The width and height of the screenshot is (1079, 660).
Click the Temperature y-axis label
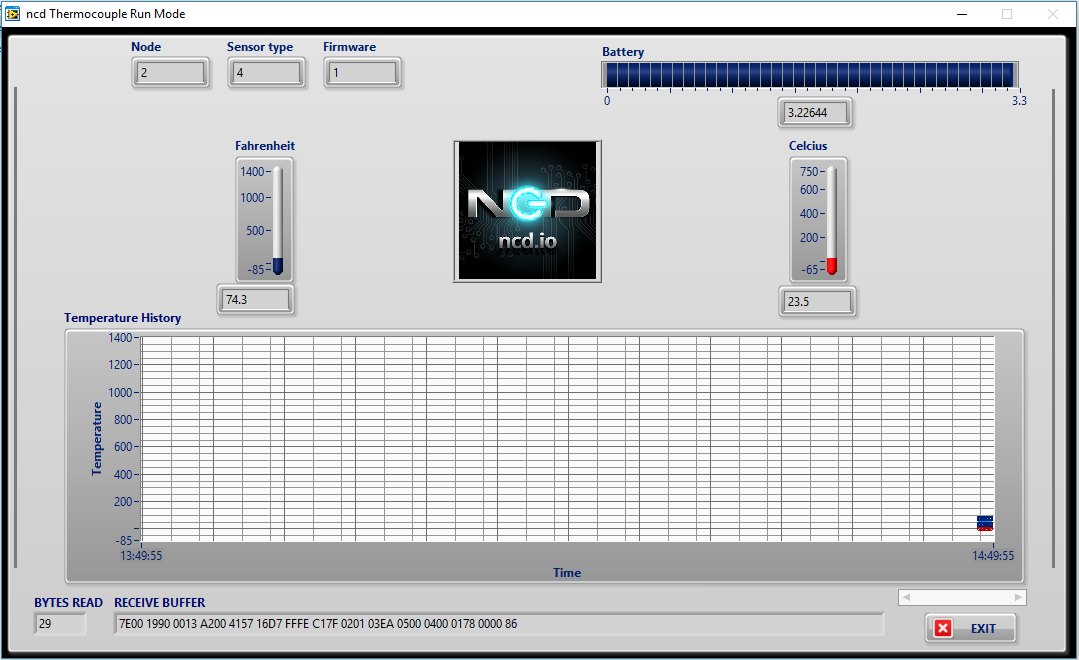tap(97, 438)
